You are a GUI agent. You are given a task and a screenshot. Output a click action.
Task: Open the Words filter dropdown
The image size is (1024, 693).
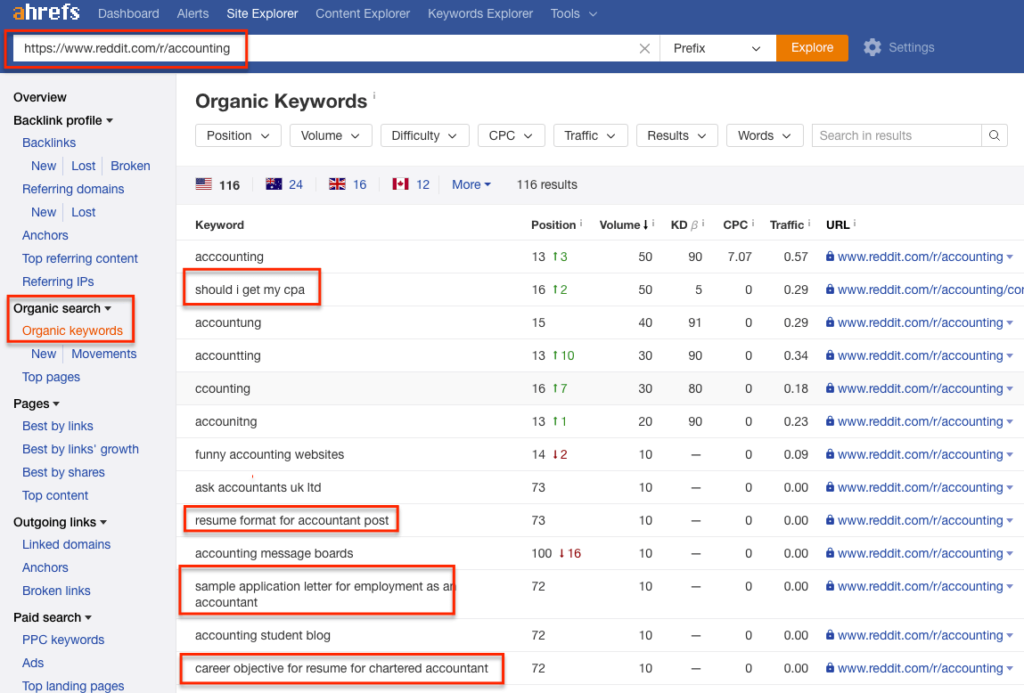[764, 136]
